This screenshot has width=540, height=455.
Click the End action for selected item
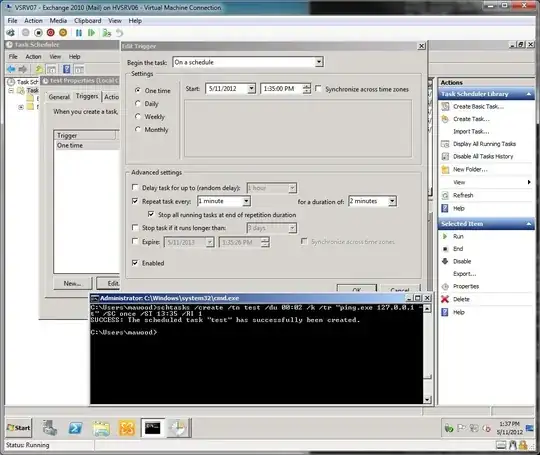[x=458, y=249]
